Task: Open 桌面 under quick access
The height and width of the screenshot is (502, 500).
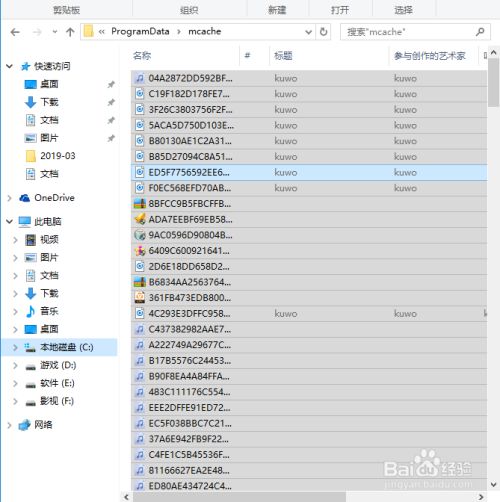Action: point(49,84)
